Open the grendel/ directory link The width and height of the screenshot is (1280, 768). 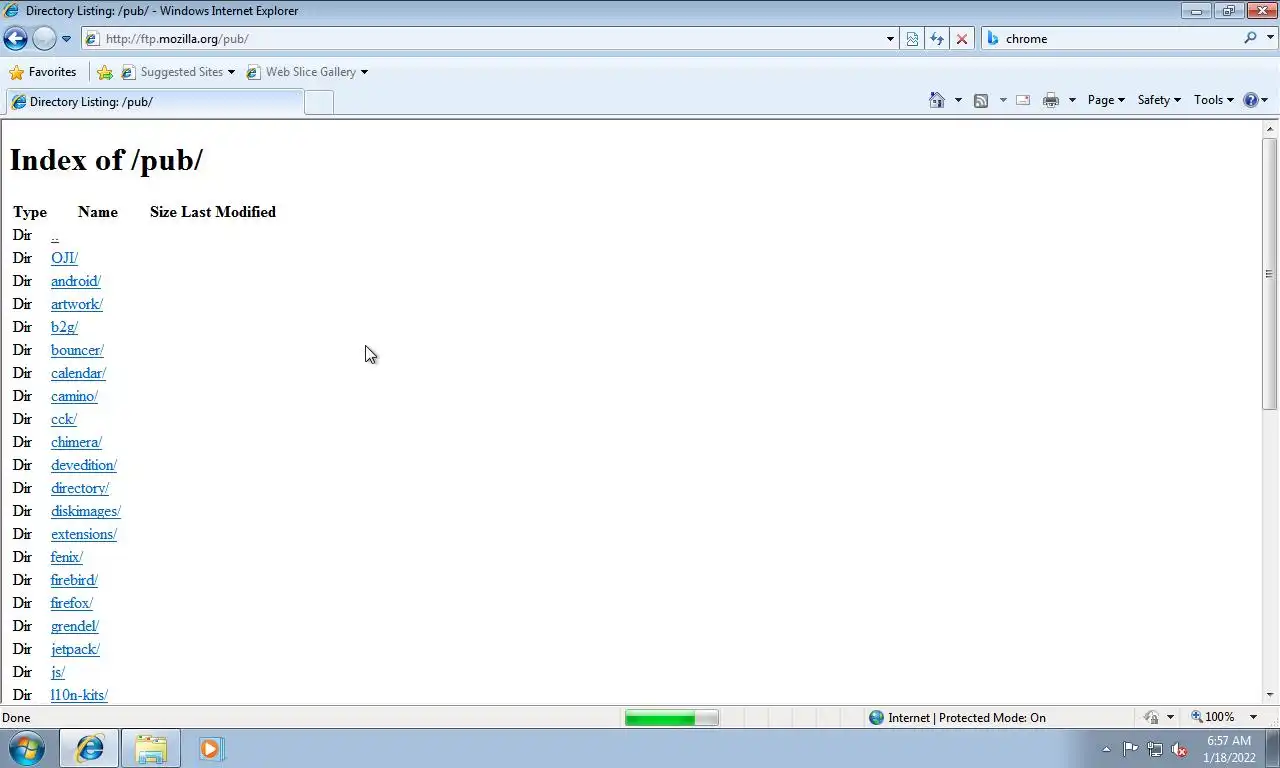[x=75, y=626]
